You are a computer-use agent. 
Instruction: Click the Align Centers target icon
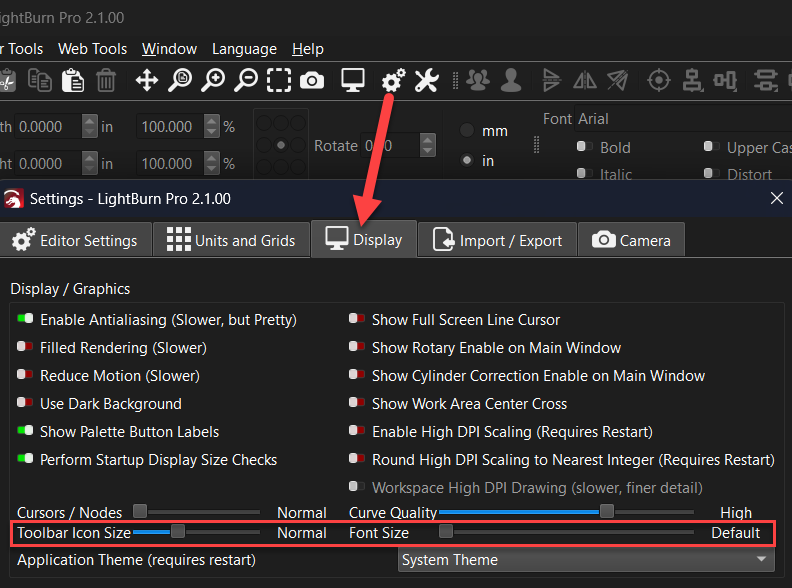[x=659, y=80]
